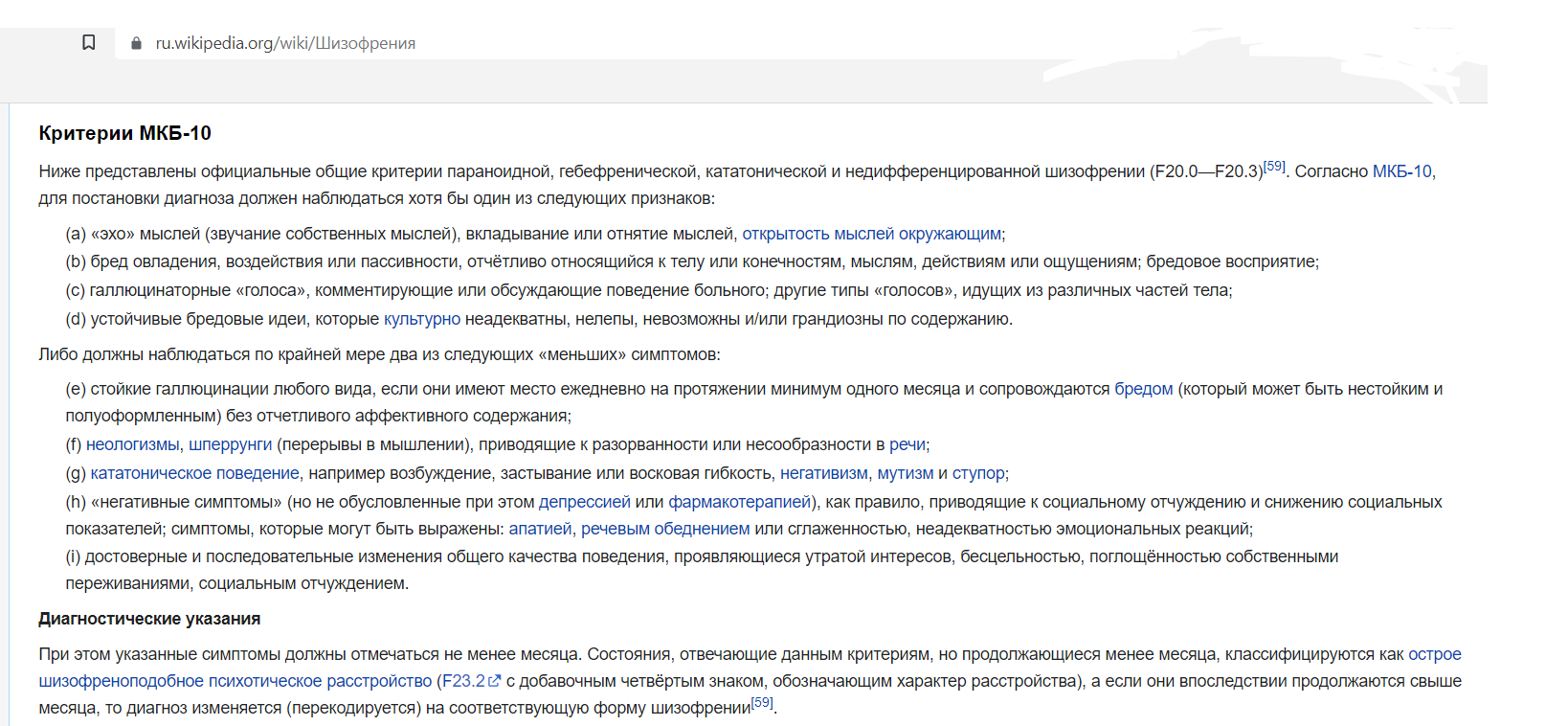
Task: Open the бредом link
Action: 1143,389
